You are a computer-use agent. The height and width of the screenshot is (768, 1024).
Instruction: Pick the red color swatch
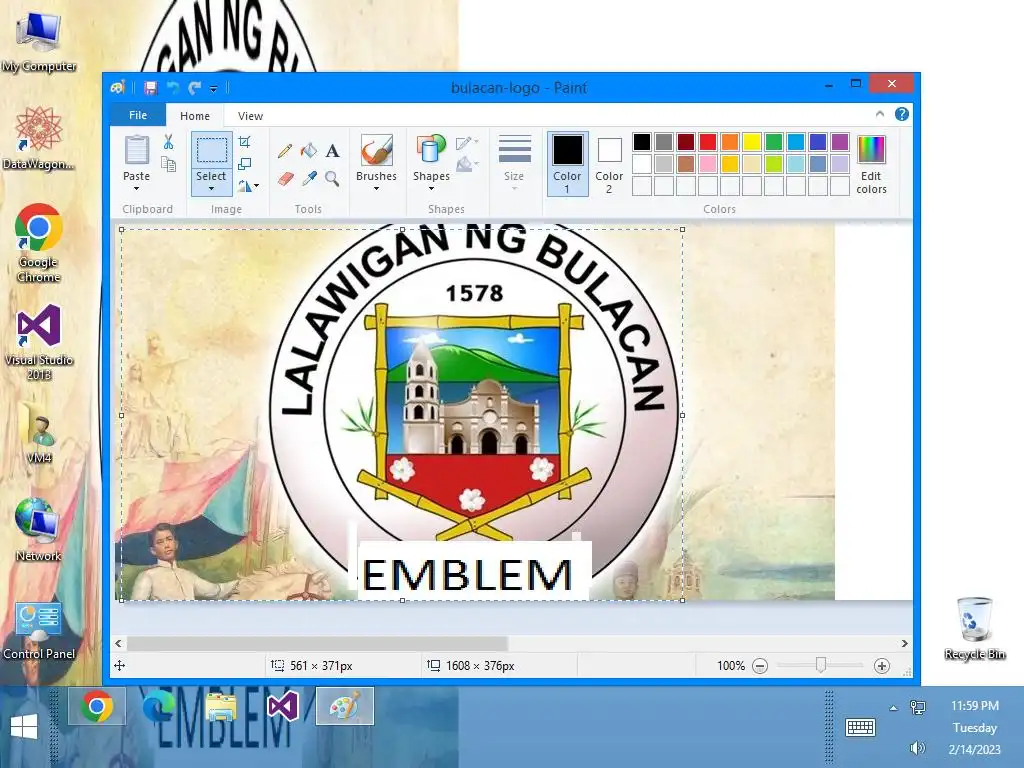pos(708,142)
